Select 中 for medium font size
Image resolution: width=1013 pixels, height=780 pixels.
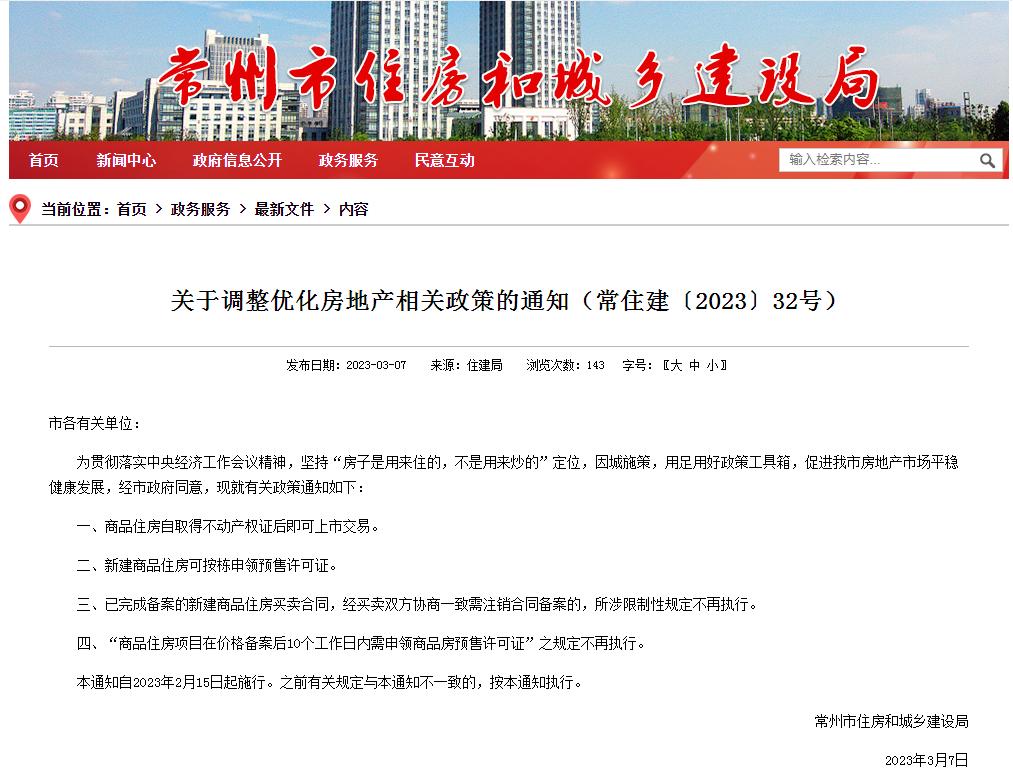pyautogui.click(x=697, y=365)
